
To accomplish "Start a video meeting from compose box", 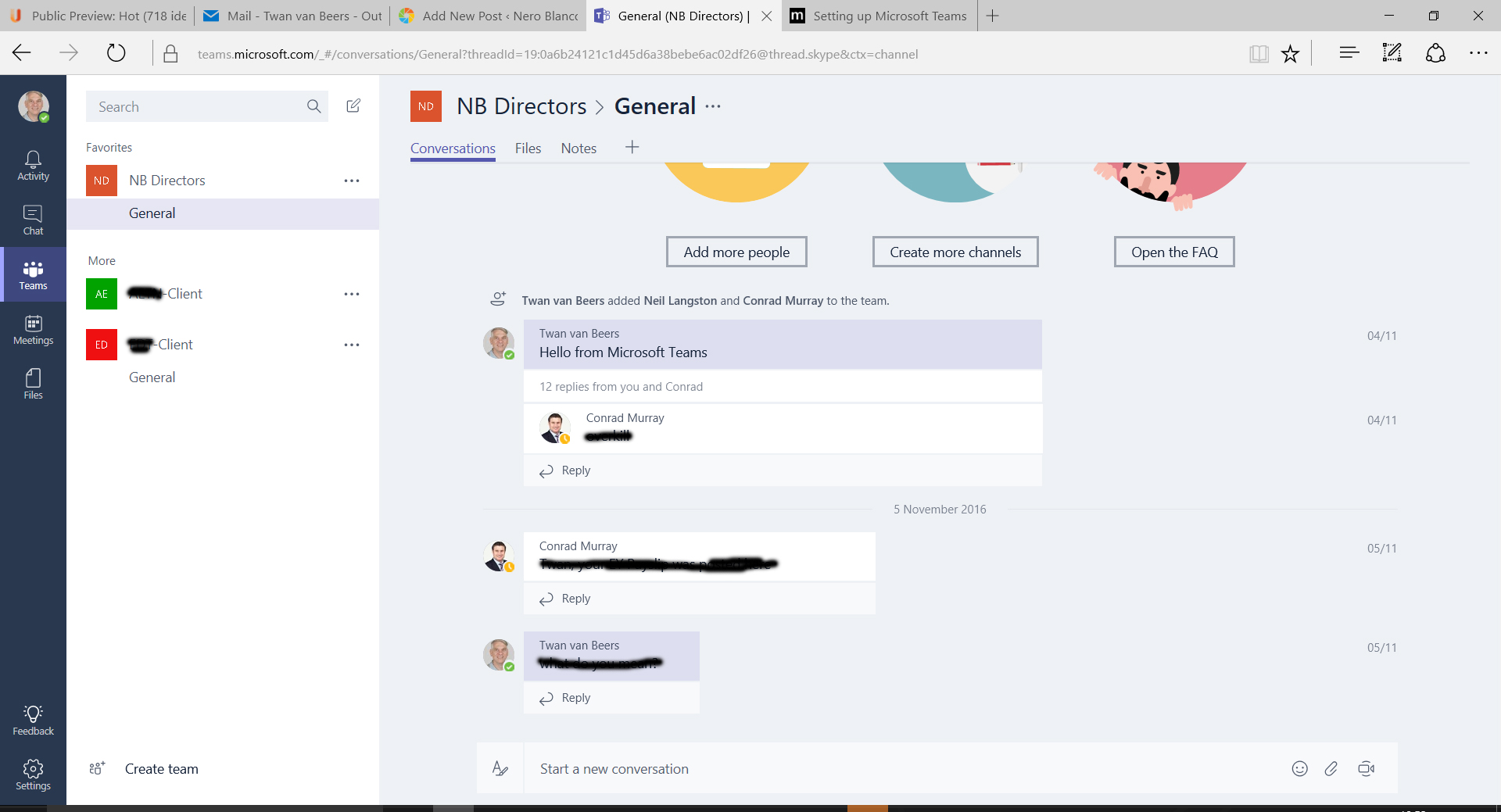I will 1366,769.
